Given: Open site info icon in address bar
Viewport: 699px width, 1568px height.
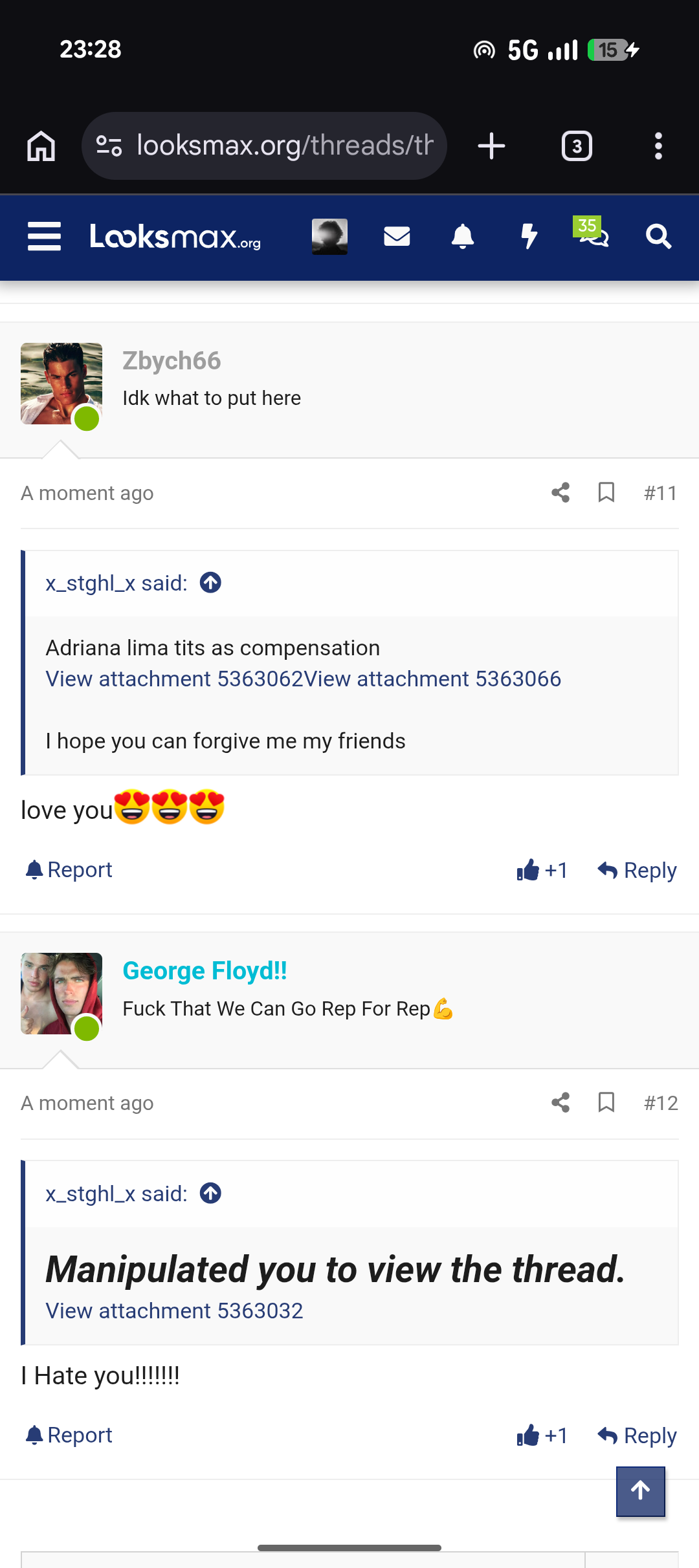Looking at the screenshot, I should (x=109, y=146).
